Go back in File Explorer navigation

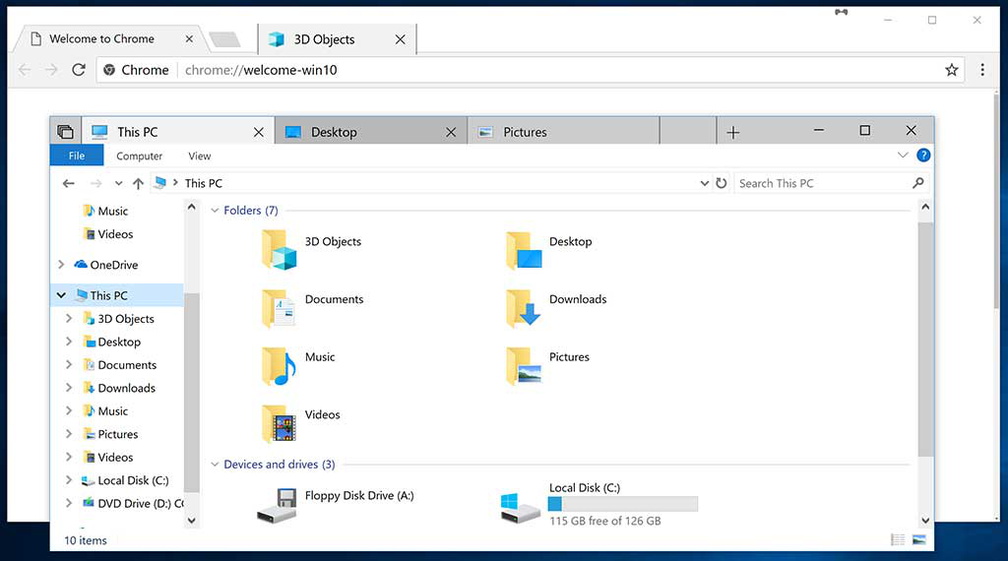point(68,184)
